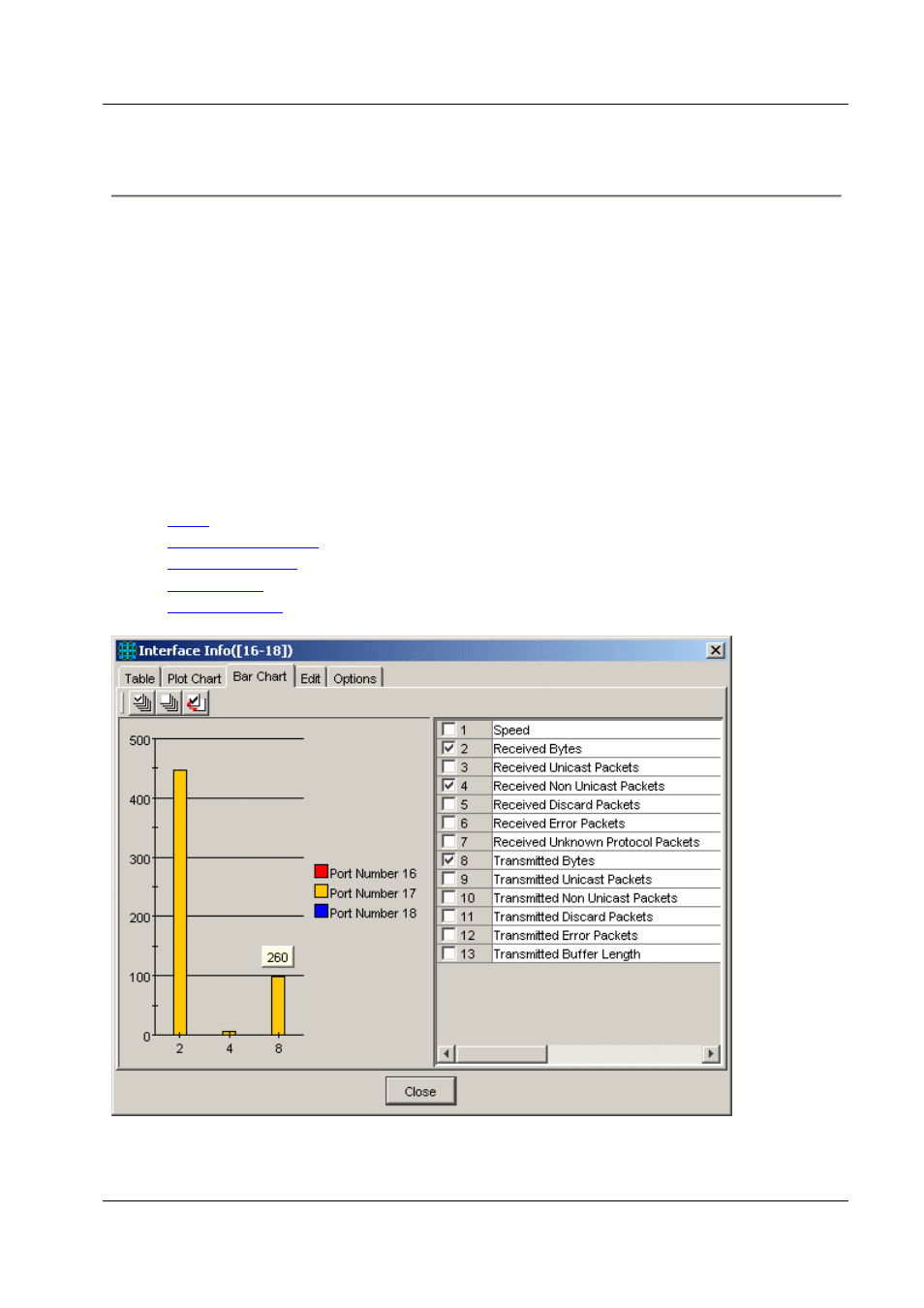Uncheck Received Bytes checkbox

coord(448,748)
